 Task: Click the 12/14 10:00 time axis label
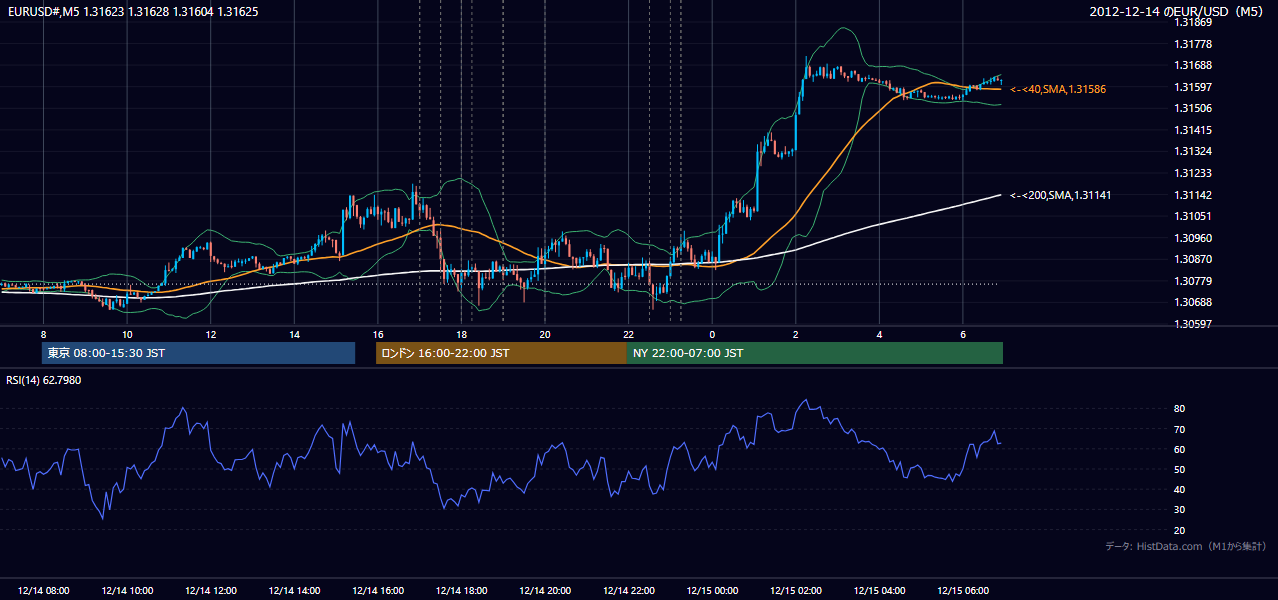pyautogui.click(x=127, y=591)
